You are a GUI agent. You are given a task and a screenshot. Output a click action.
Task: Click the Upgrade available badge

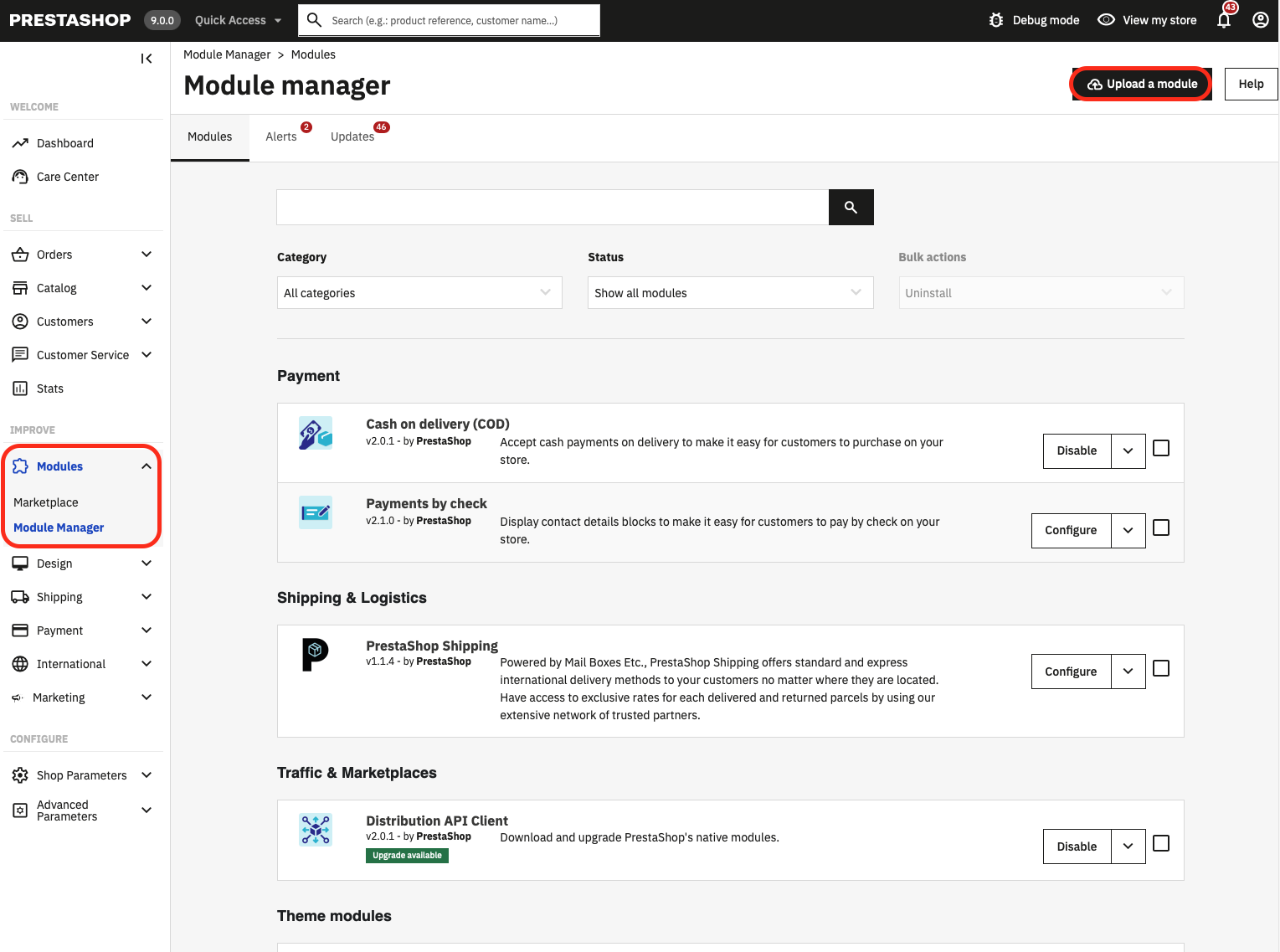click(x=407, y=856)
